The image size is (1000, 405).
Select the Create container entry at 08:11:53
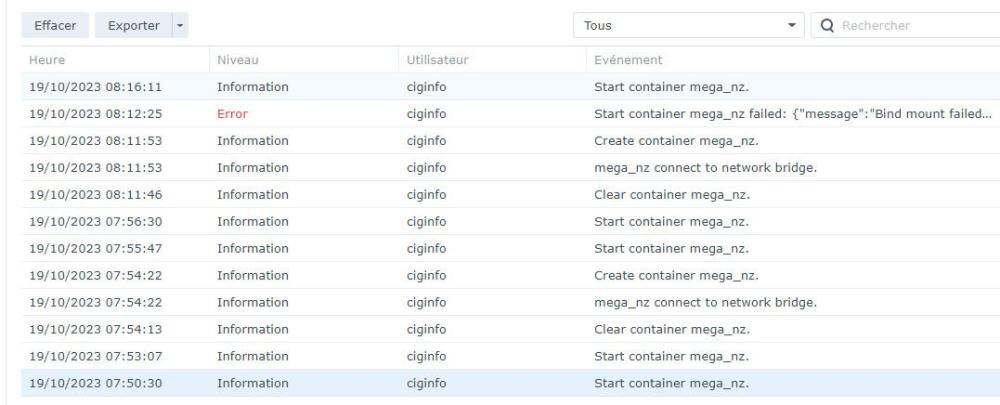tap(510, 140)
